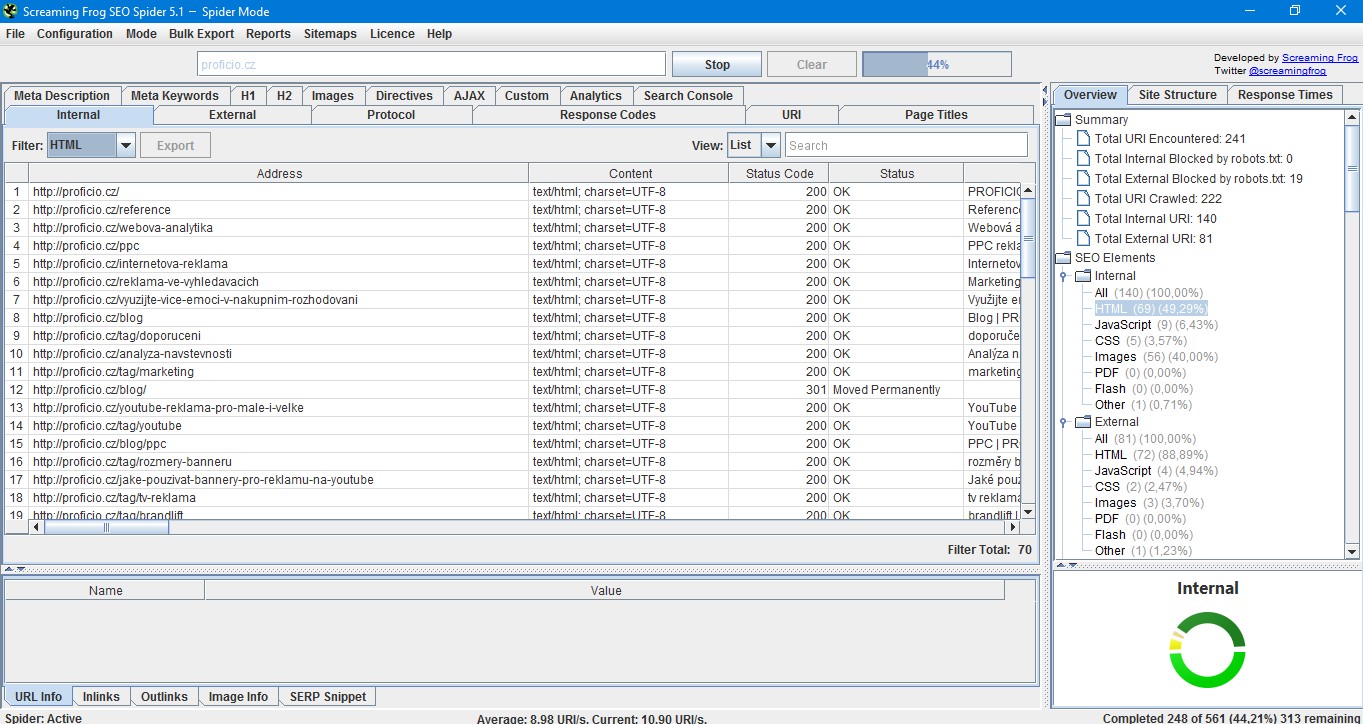Switch to the Response Codes tab
Screen dimensions: 1363x724
click(608, 115)
